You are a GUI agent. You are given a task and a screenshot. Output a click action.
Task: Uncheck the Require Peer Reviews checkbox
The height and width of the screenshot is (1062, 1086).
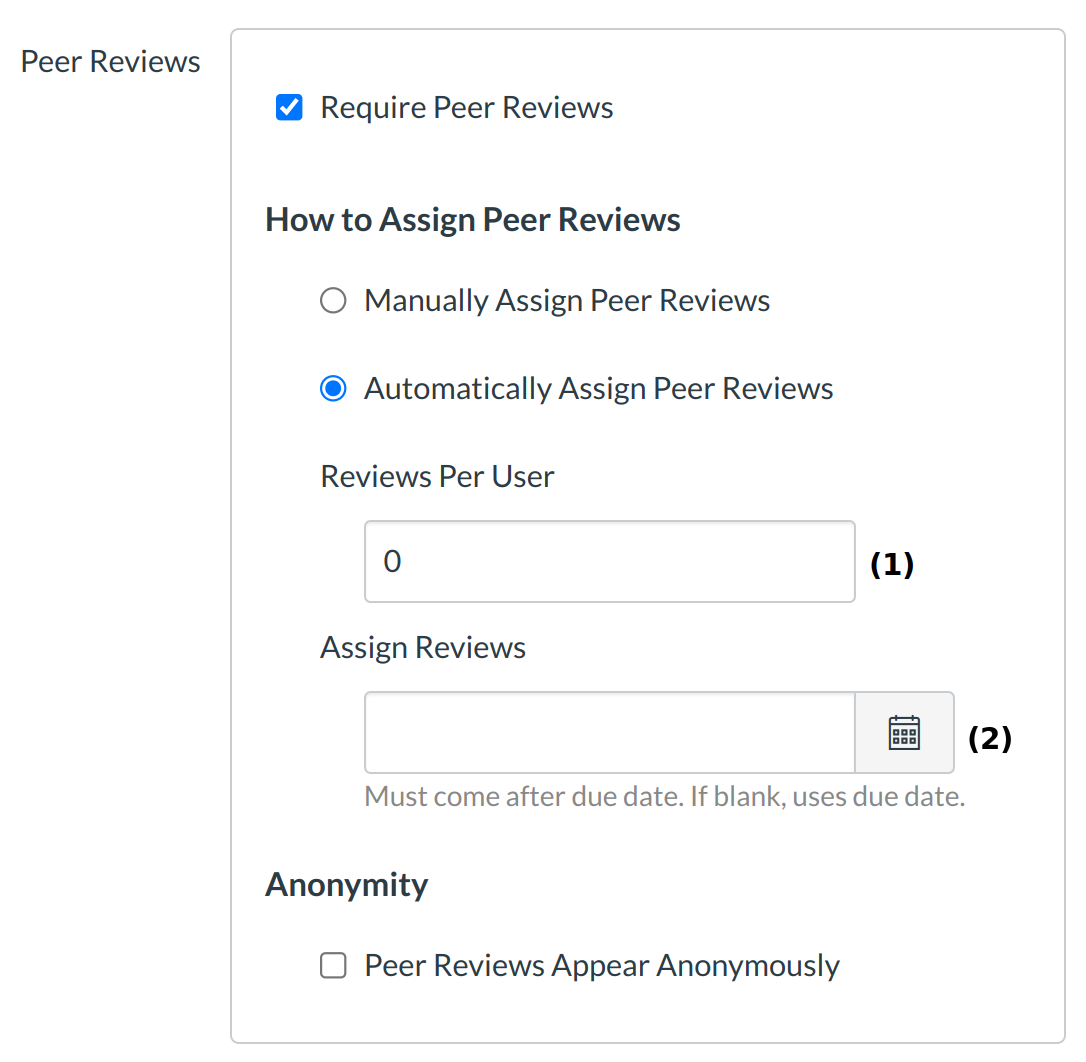point(289,108)
